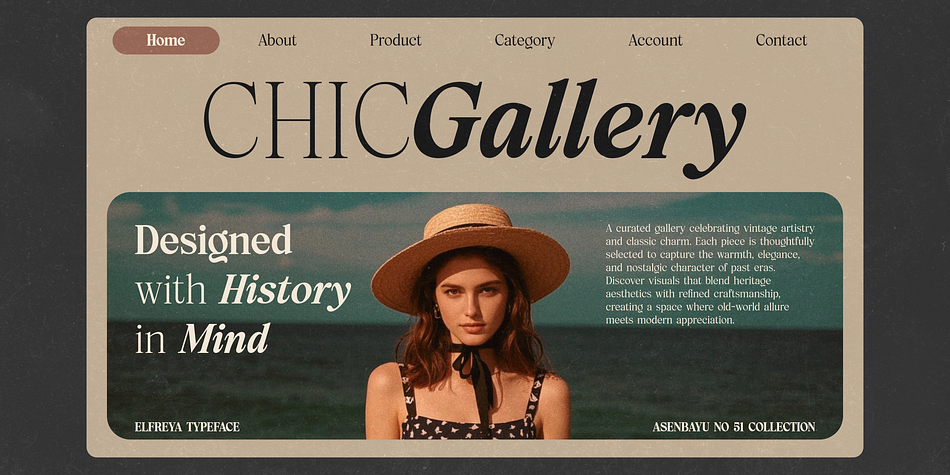Image resolution: width=950 pixels, height=475 pixels.
Task: Click the Home pill button
Action: [x=166, y=41]
